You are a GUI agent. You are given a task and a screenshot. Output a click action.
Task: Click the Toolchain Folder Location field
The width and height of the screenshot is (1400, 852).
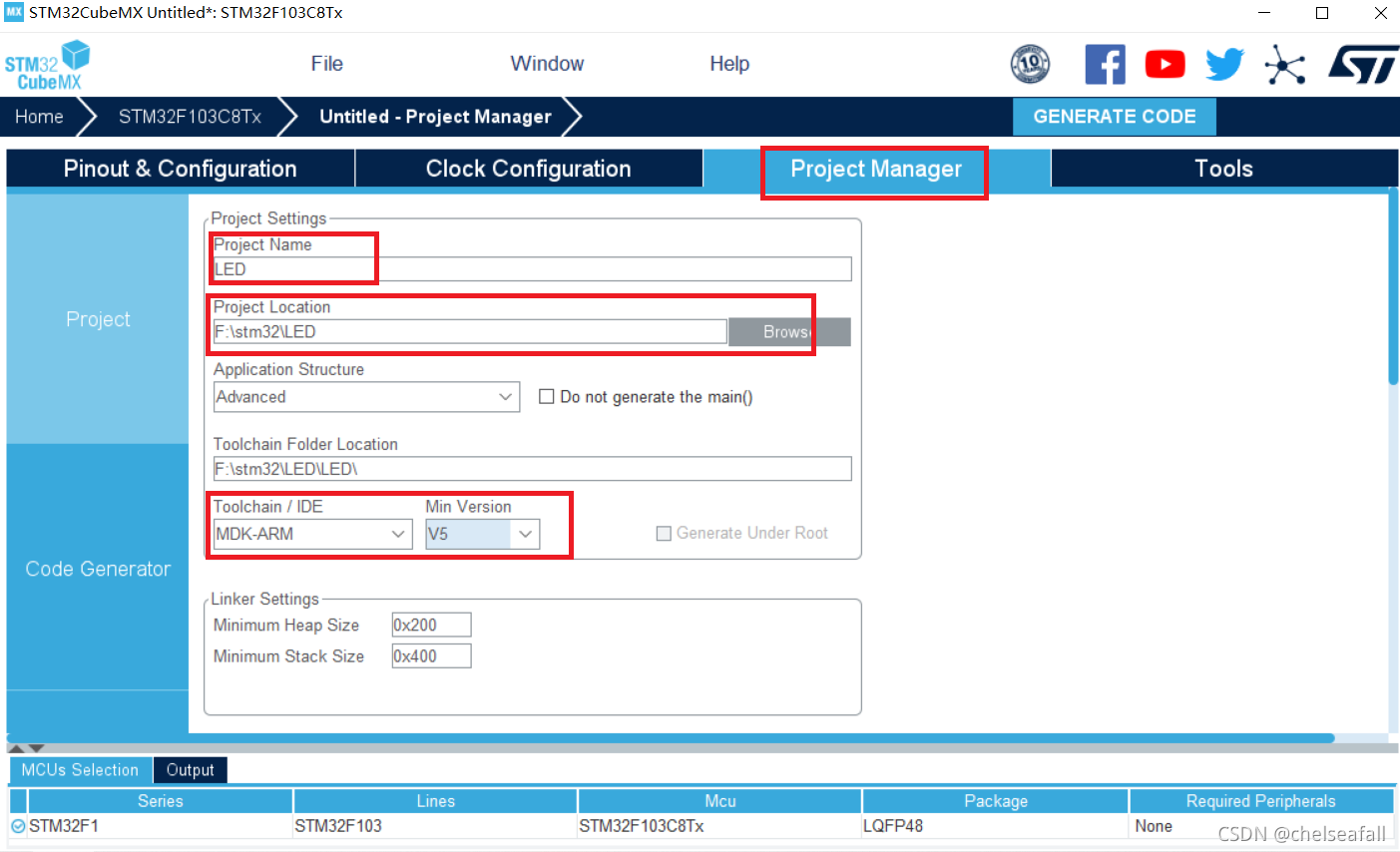[533, 469]
